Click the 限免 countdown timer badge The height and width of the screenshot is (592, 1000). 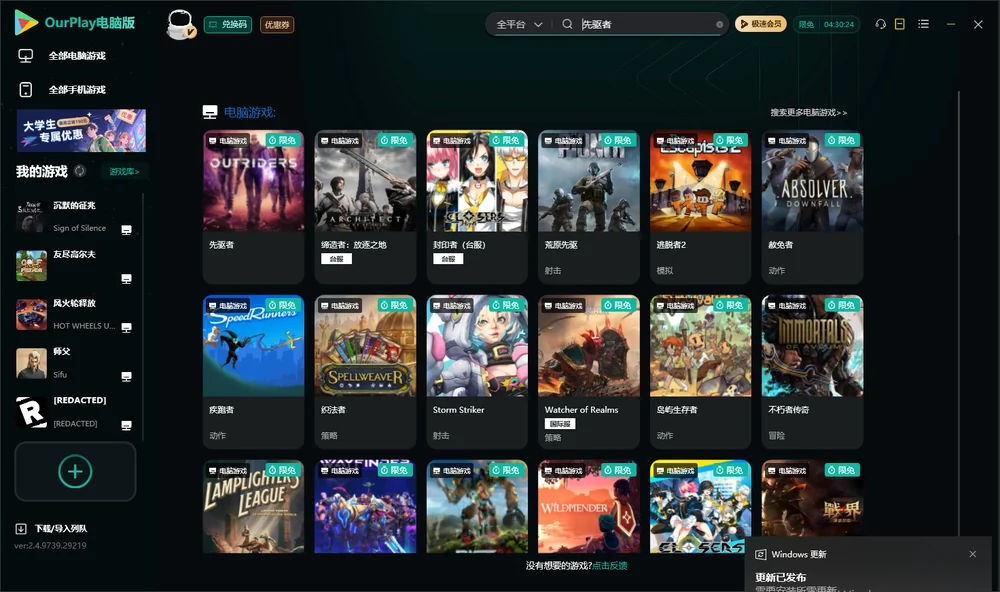826,24
